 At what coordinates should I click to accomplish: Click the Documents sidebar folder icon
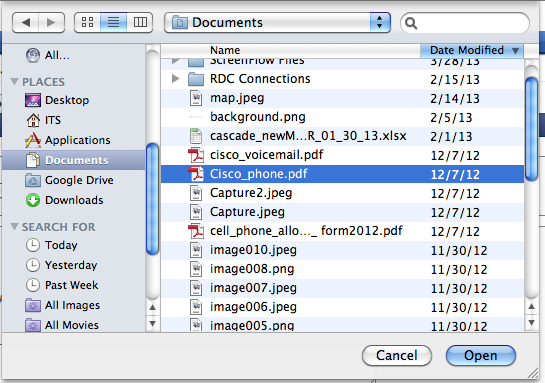coord(33,160)
